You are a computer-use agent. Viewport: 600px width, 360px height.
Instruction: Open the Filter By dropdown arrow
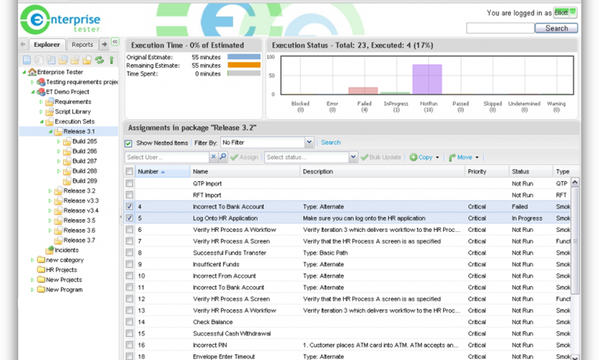click(309, 142)
